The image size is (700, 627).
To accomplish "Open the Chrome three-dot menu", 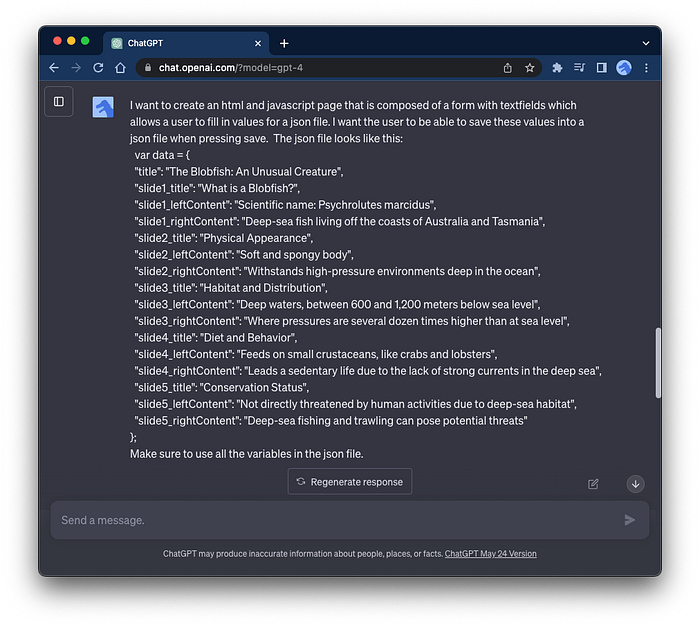I will coord(646,68).
